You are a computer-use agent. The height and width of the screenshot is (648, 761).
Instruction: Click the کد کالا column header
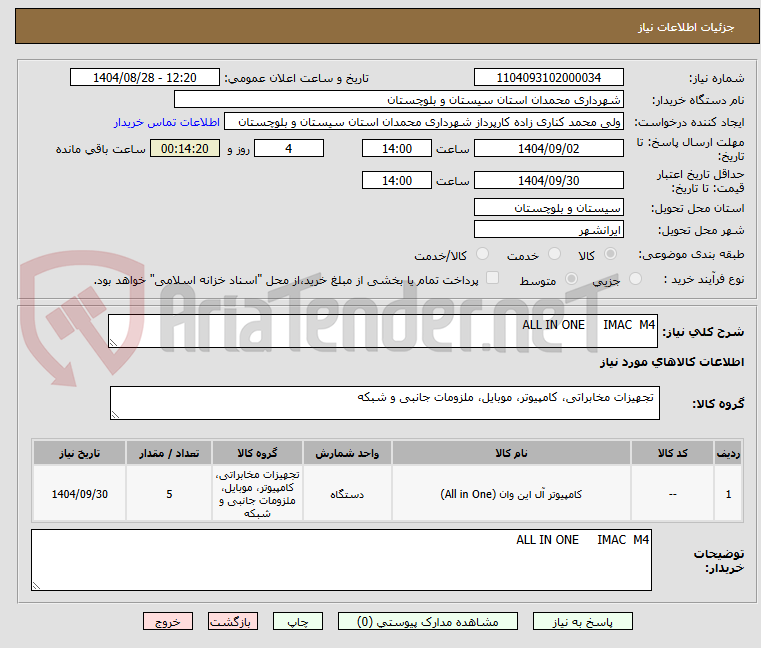click(672, 453)
